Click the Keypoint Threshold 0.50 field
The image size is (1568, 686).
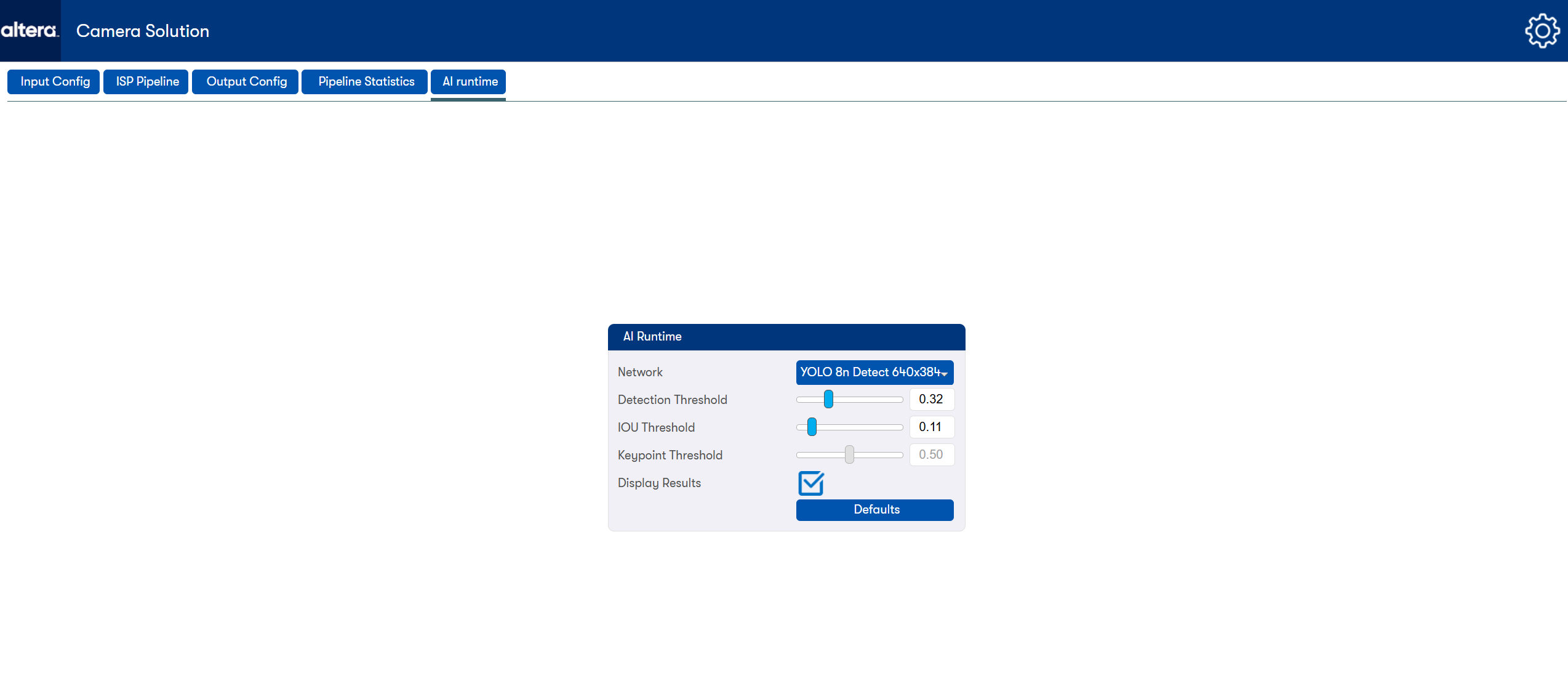tap(932, 454)
